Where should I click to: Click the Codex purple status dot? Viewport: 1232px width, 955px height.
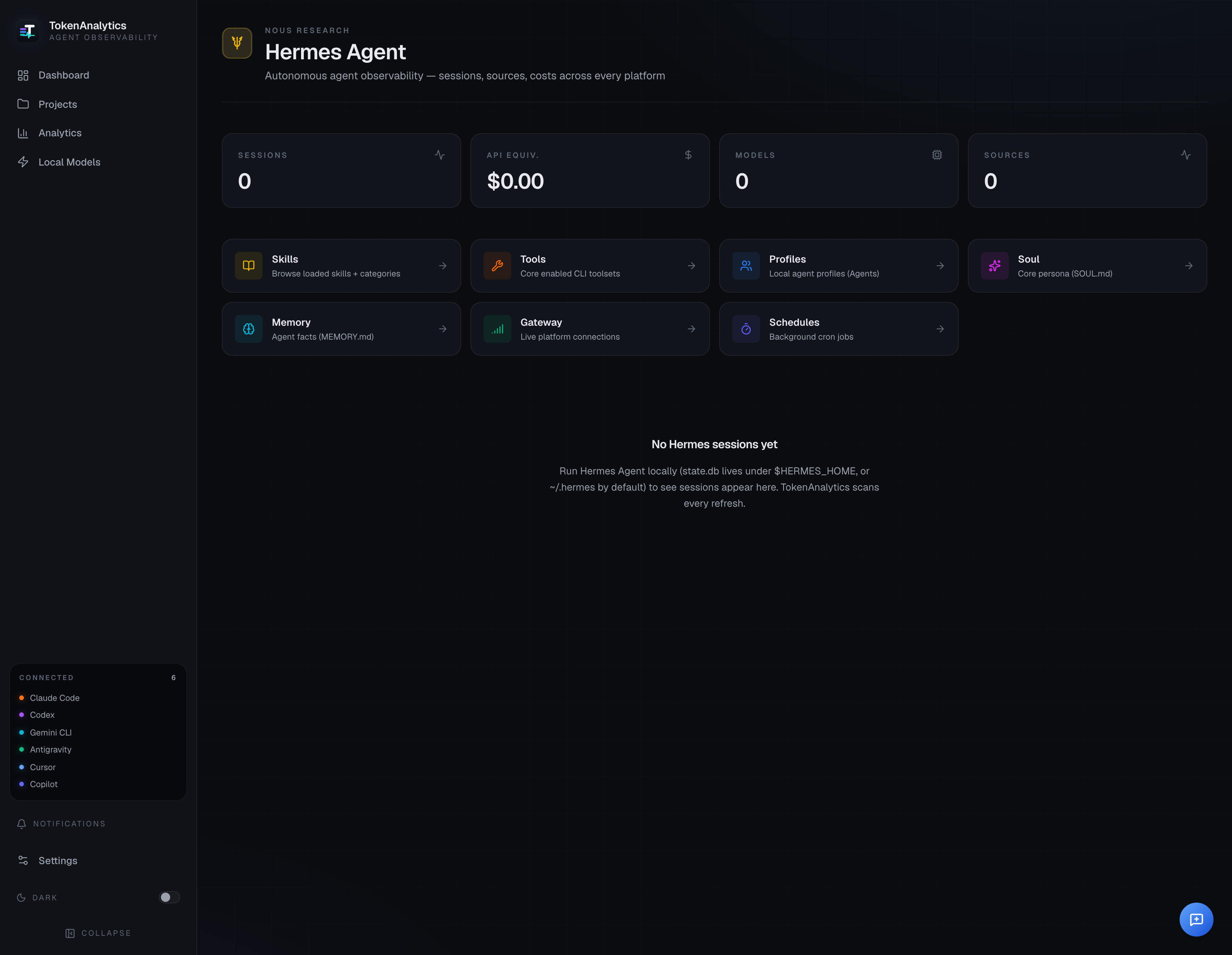tap(22, 715)
